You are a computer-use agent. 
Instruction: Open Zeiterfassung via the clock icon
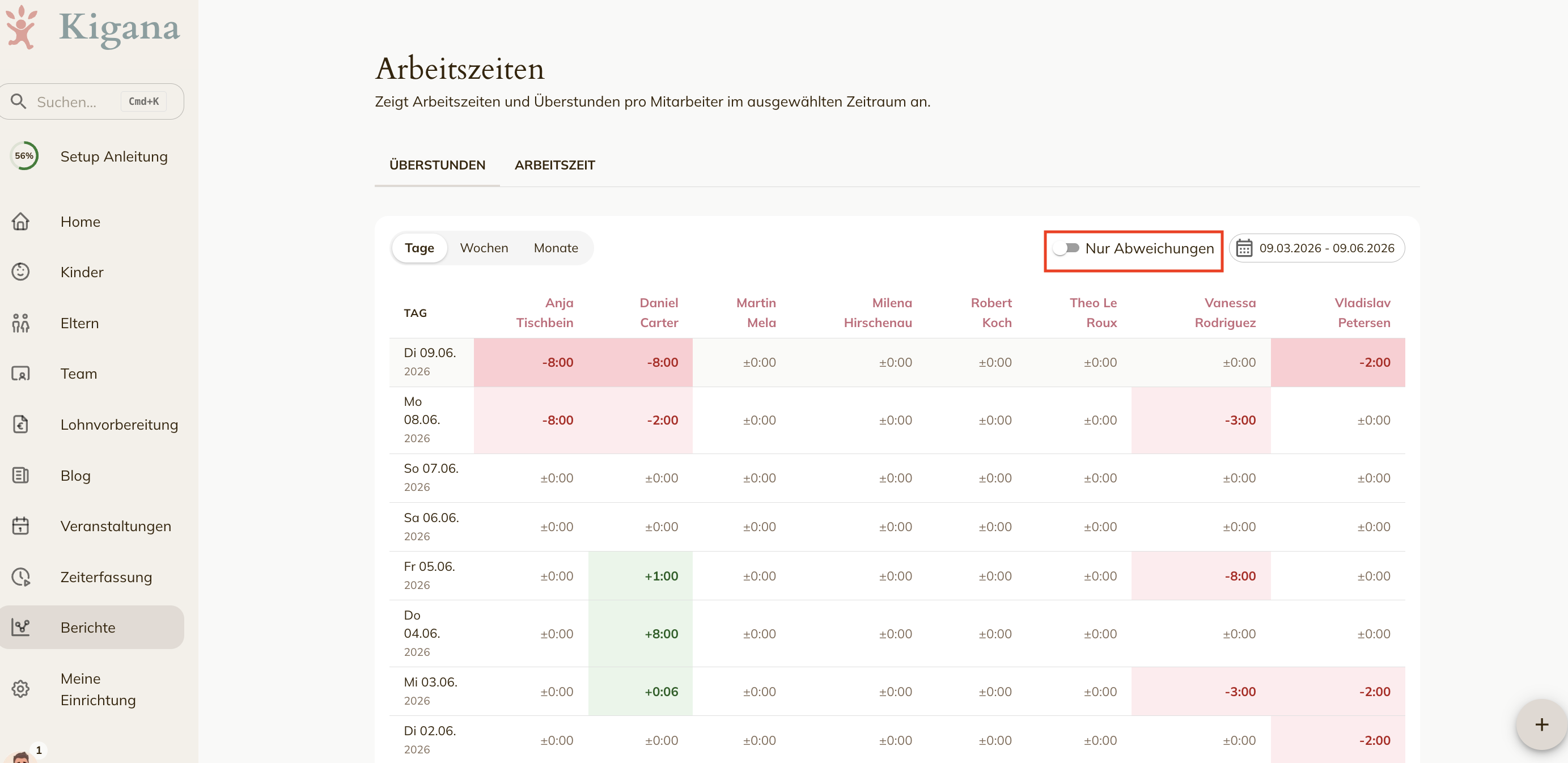click(x=21, y=577)
